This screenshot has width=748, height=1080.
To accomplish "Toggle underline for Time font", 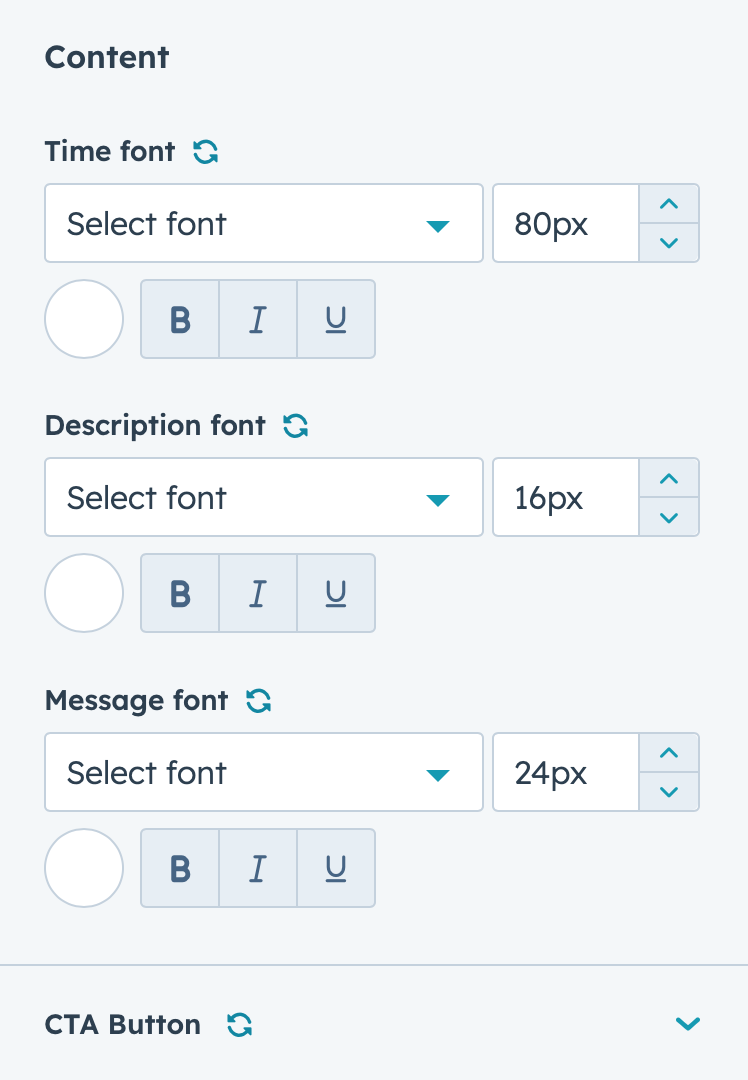I will pyautogui.click(x=336, y=319).
